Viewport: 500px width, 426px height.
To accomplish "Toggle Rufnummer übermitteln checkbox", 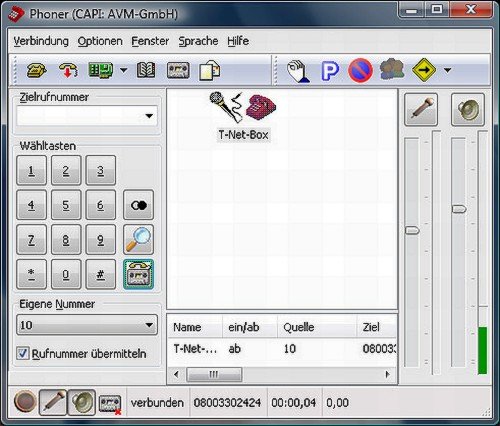I will click(x=23, y=353).
